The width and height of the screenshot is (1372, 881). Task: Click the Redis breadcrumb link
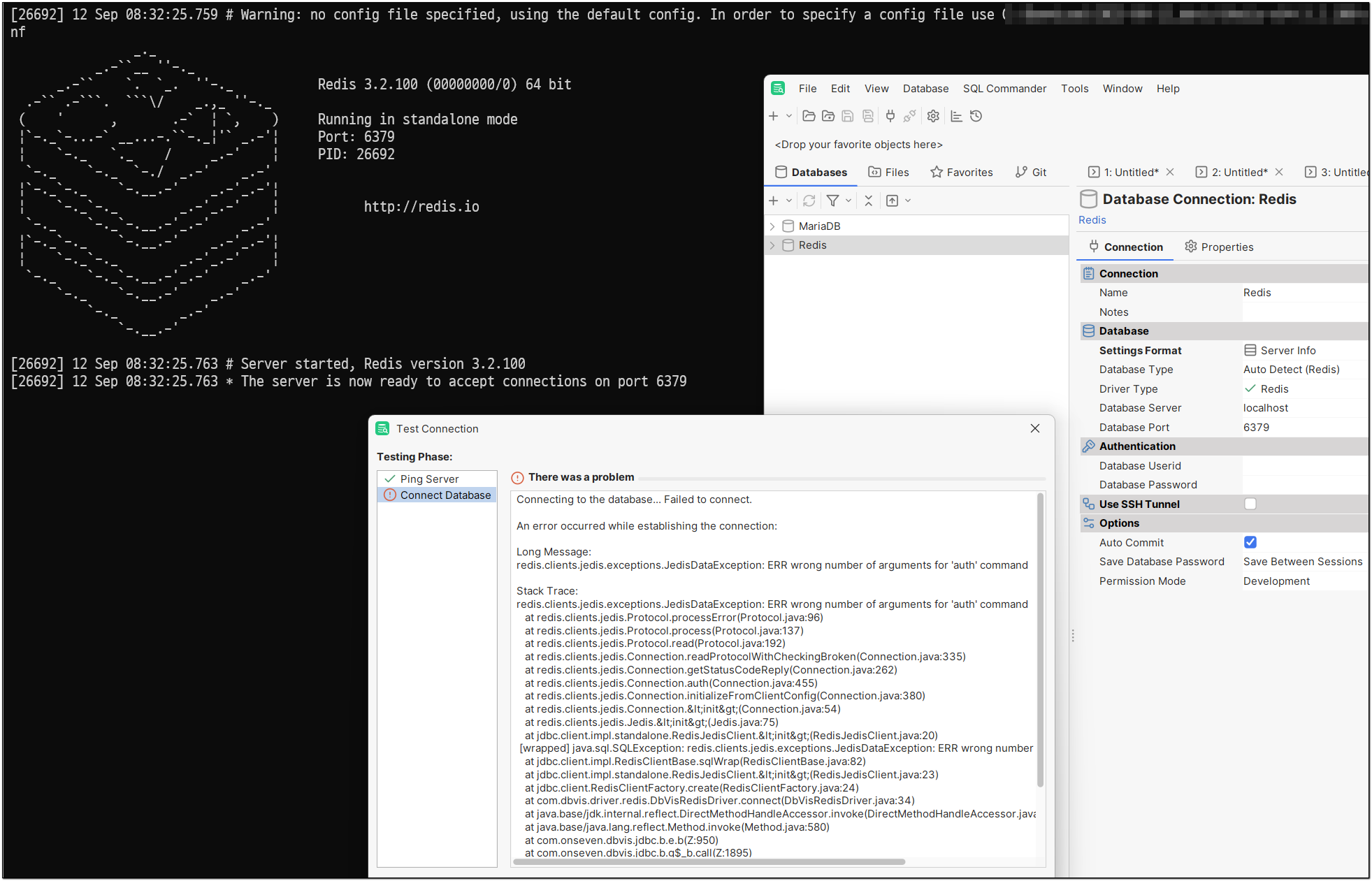tap(1092, 220)
